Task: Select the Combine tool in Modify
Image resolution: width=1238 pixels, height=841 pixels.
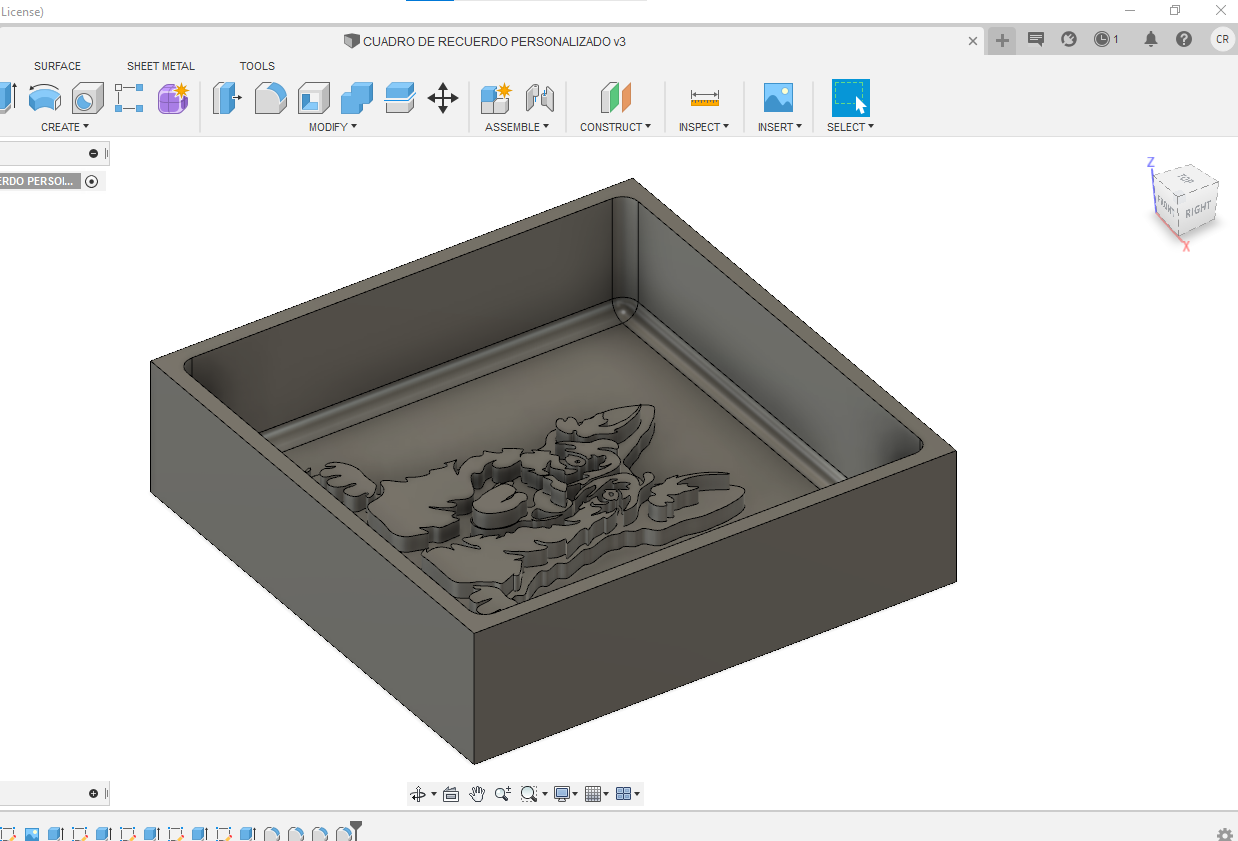Action: pos(357,98)
